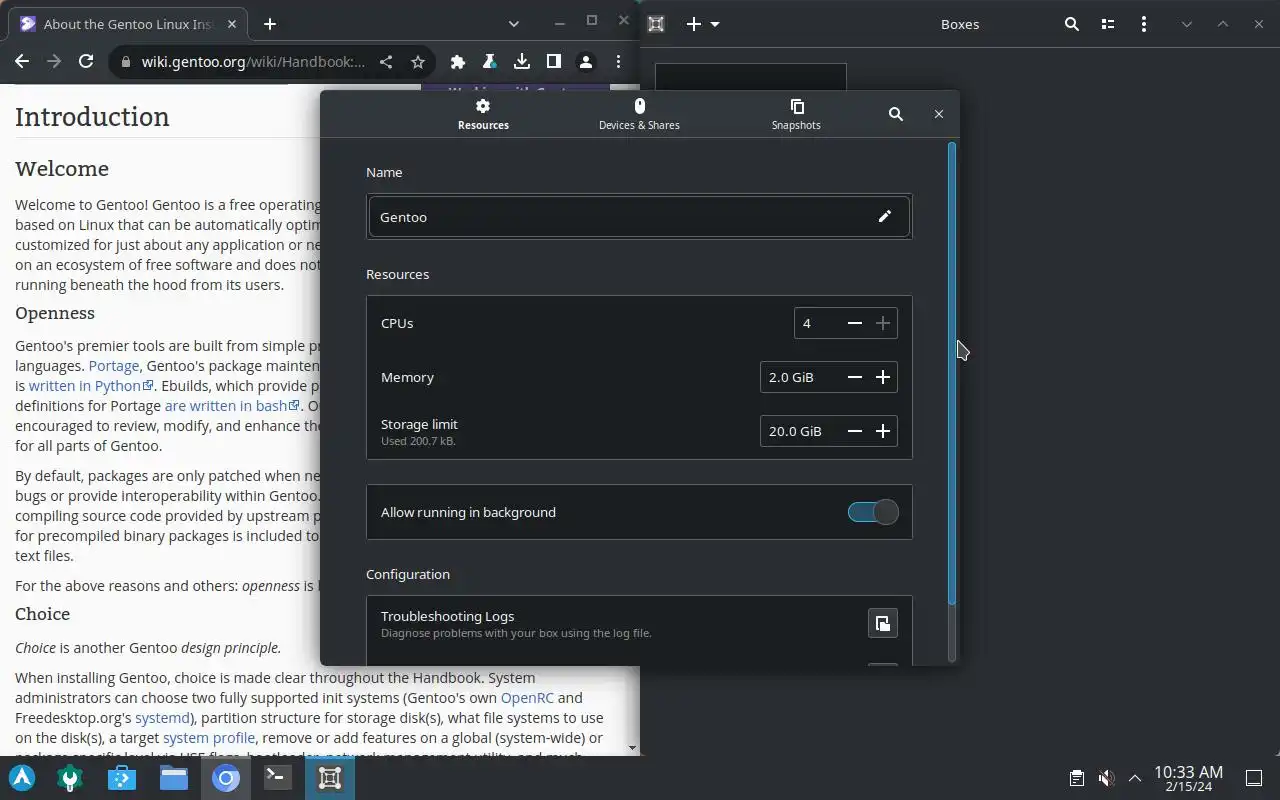Click the pencil edit icon in the name field

click(885, 216)
